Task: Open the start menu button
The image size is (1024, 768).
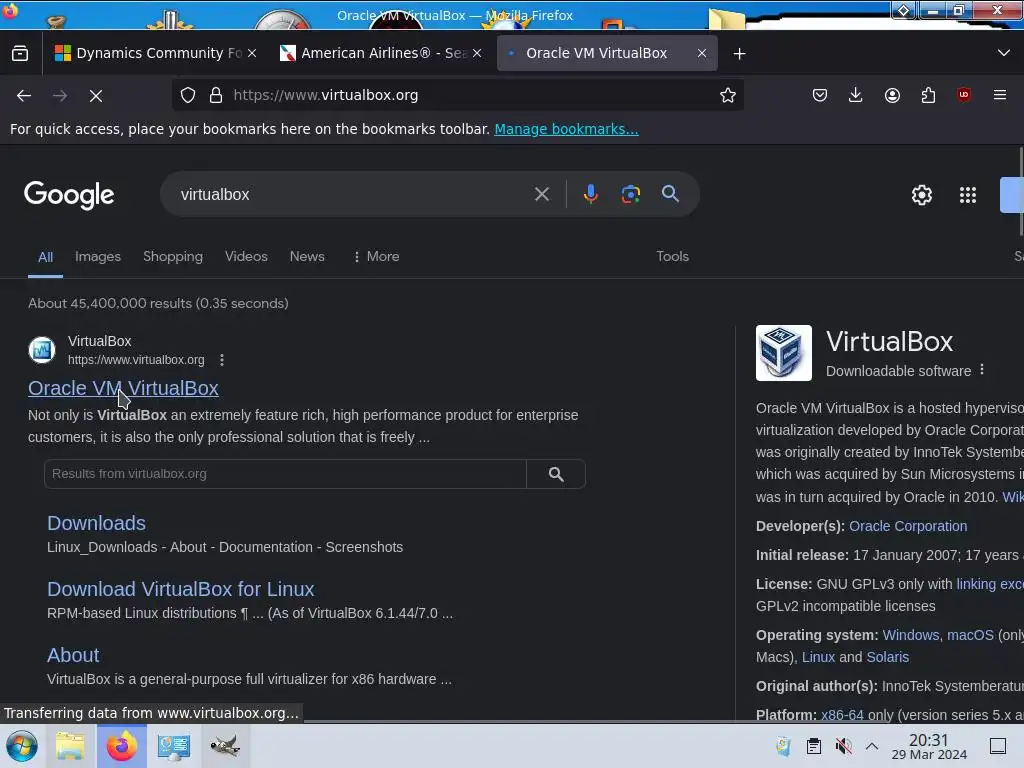Action: (x=22, y=746)
